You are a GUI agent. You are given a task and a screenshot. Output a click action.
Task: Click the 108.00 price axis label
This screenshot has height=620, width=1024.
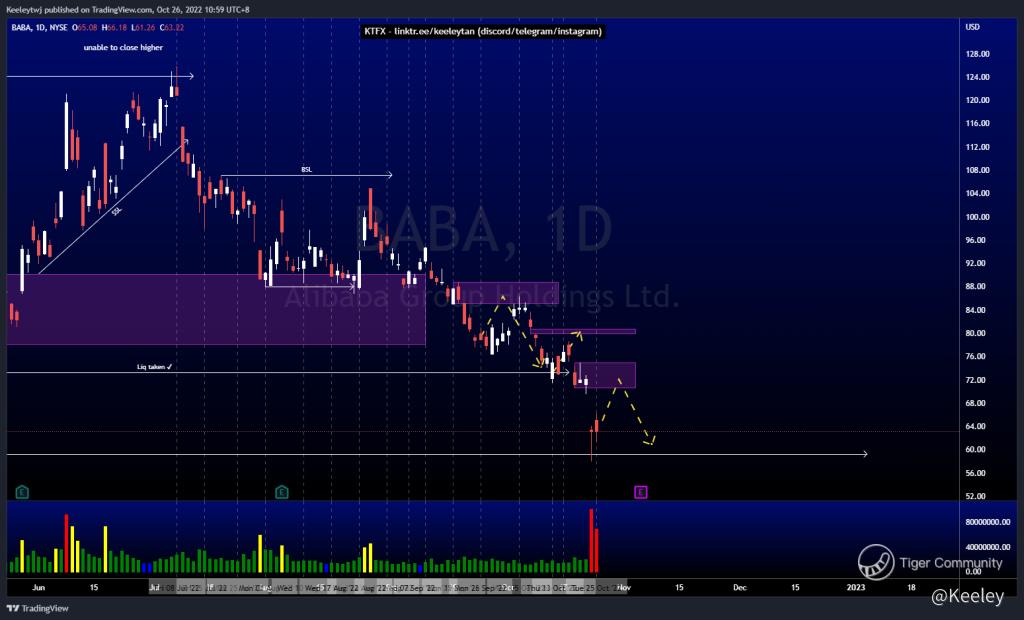(x=978, y=171)
